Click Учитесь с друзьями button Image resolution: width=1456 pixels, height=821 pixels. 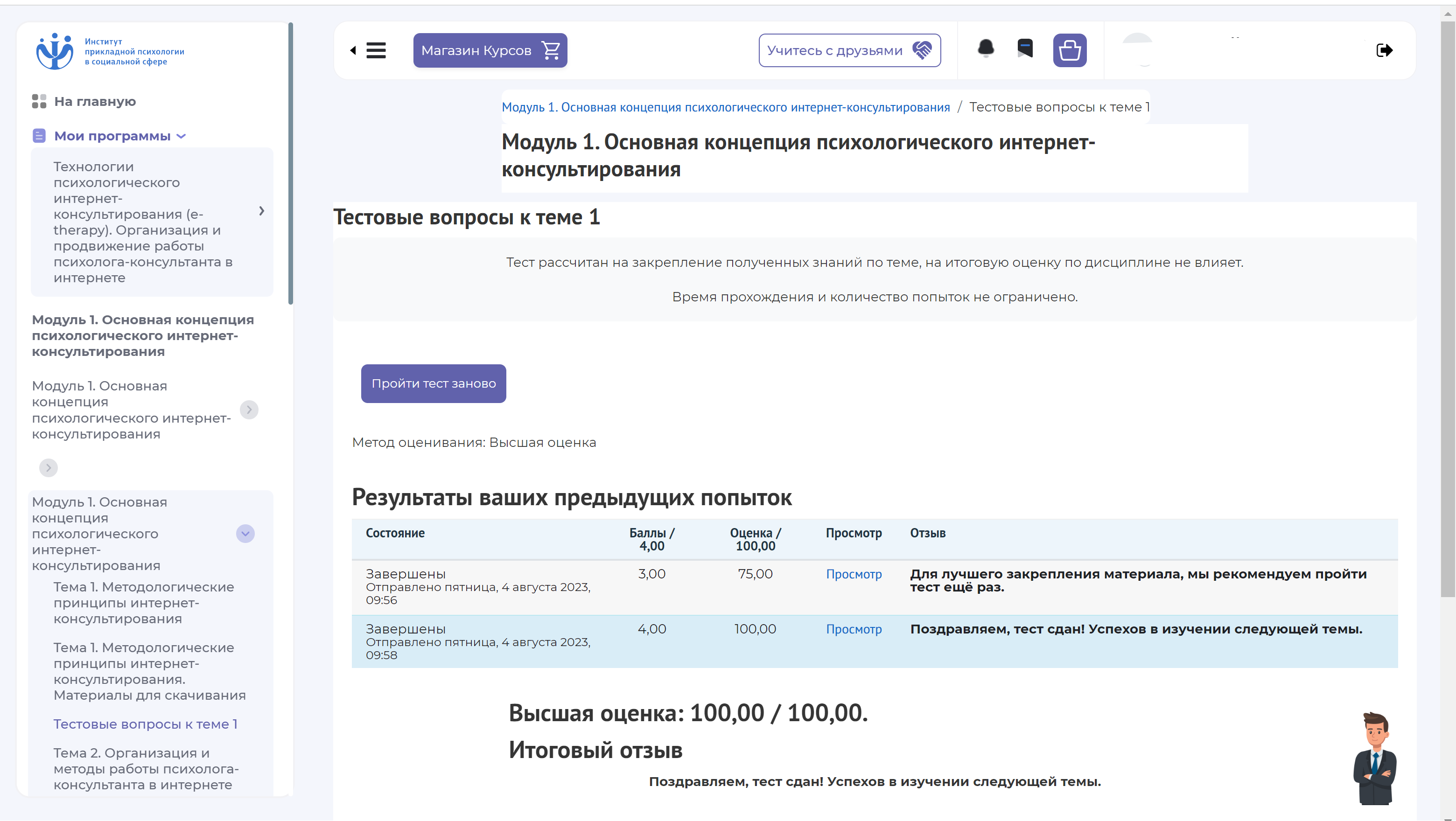[x=849, y=50]
